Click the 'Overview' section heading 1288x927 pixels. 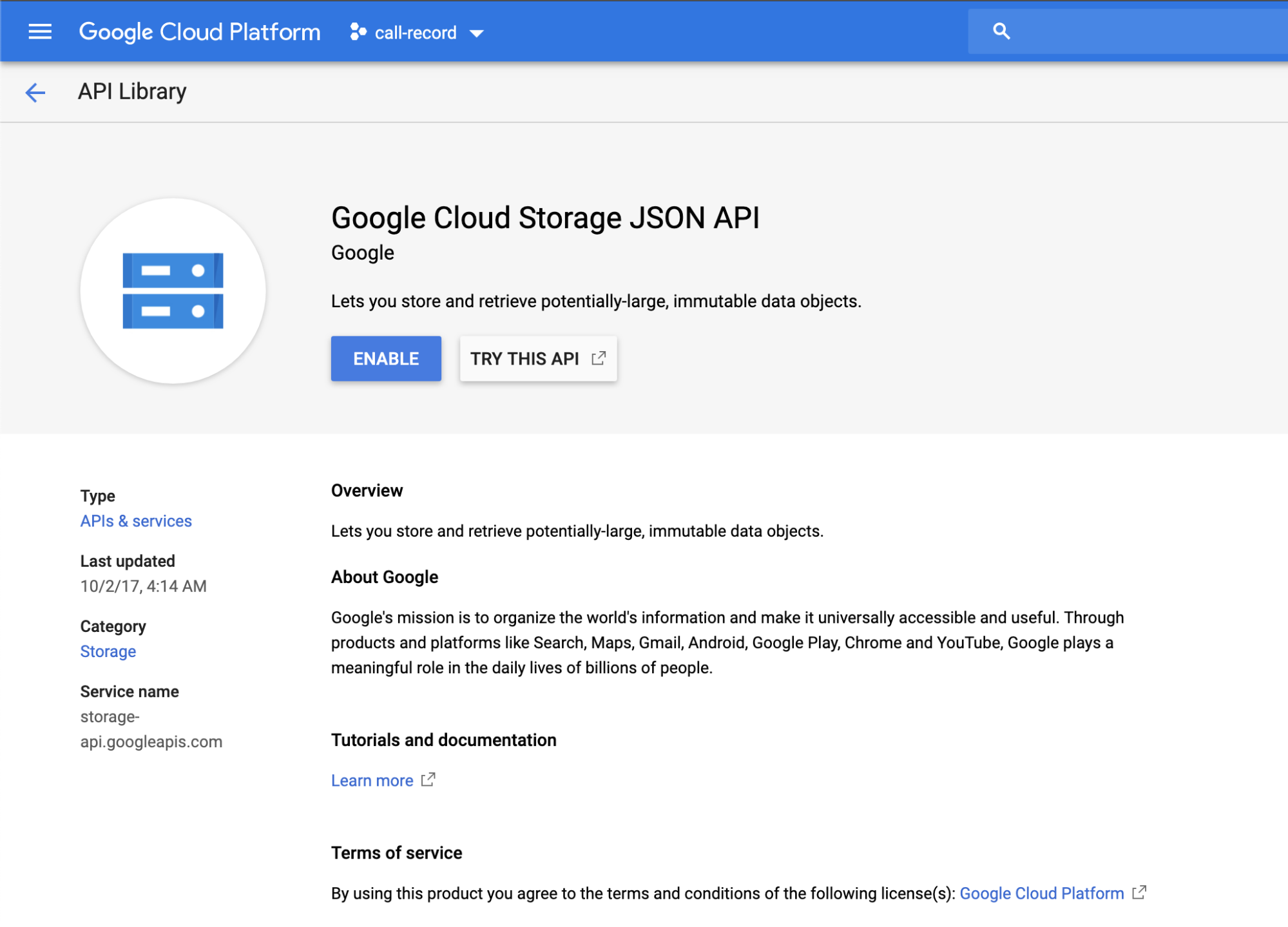coord(367,490)
